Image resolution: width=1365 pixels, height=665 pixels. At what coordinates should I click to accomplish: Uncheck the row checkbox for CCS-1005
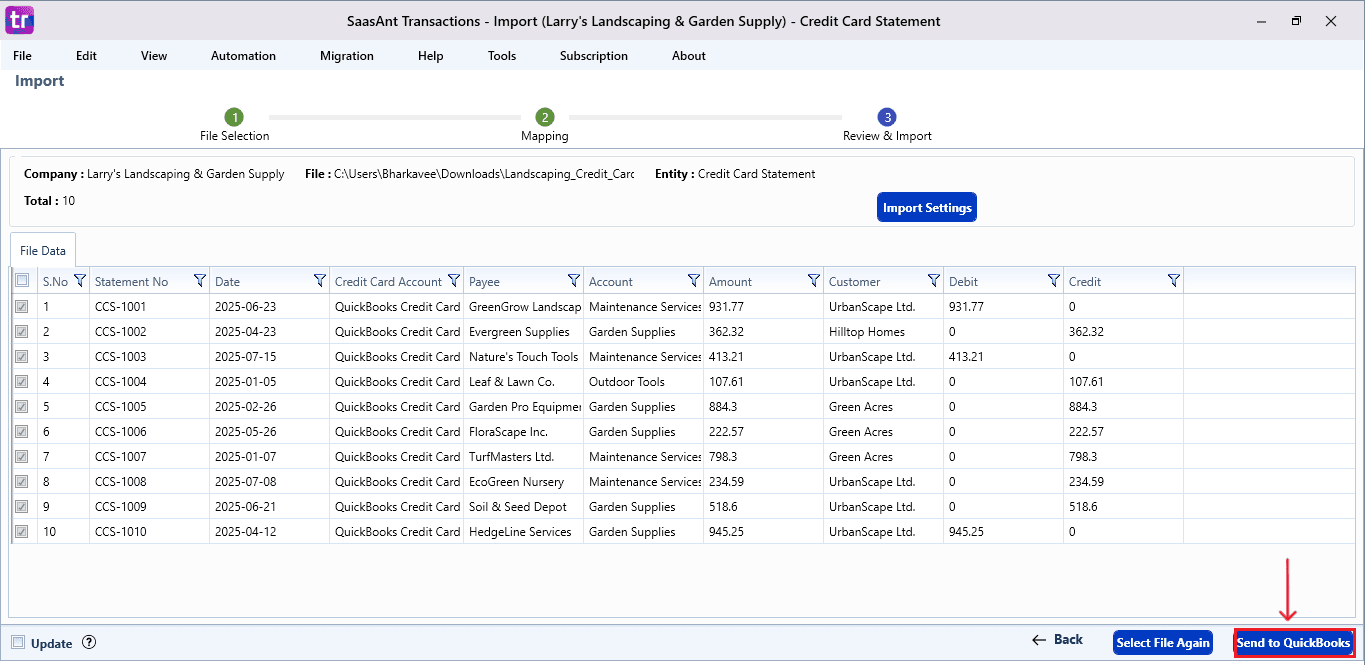tap(22, 407)
